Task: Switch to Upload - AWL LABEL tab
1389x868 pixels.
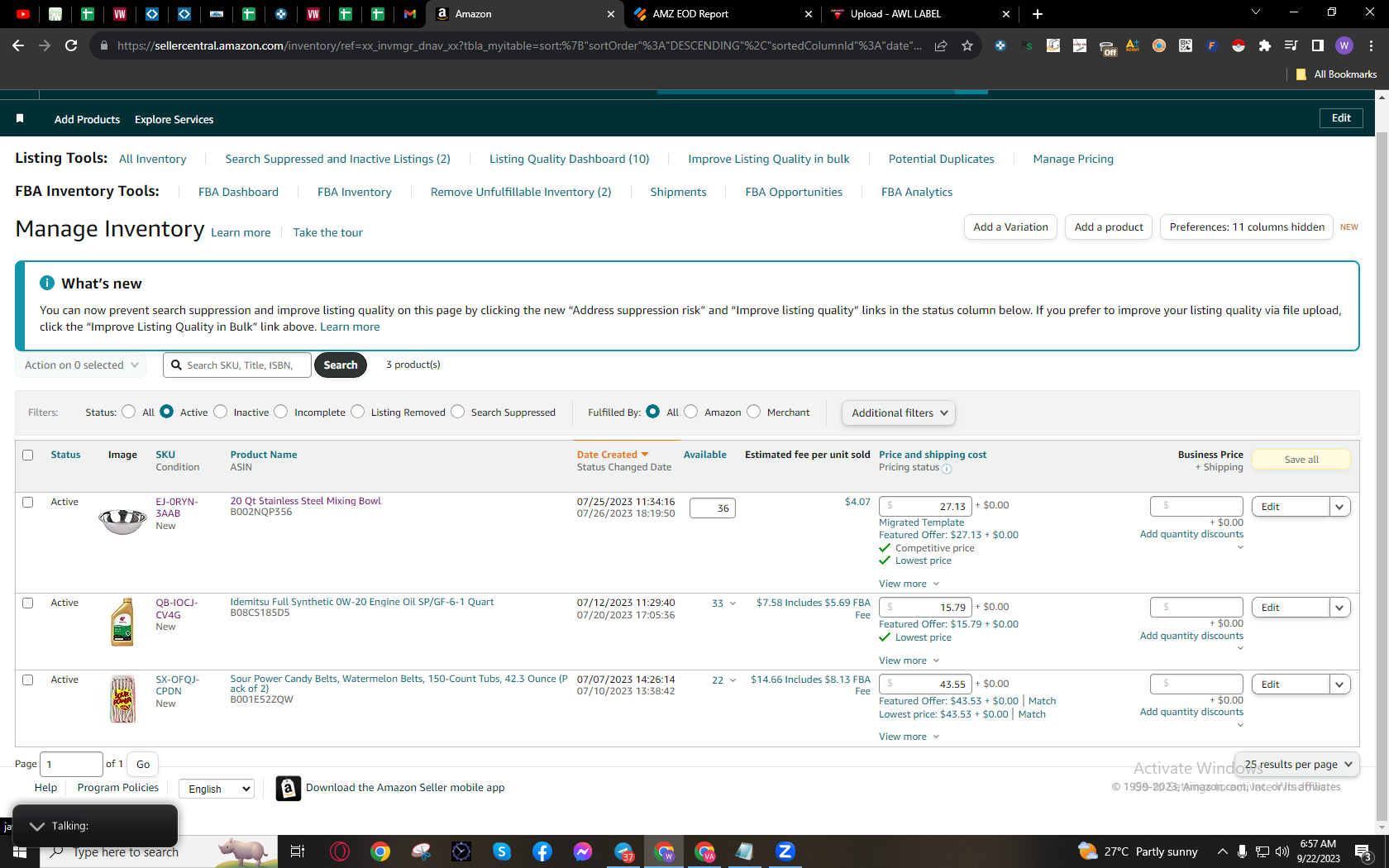Action: point(921,14)
